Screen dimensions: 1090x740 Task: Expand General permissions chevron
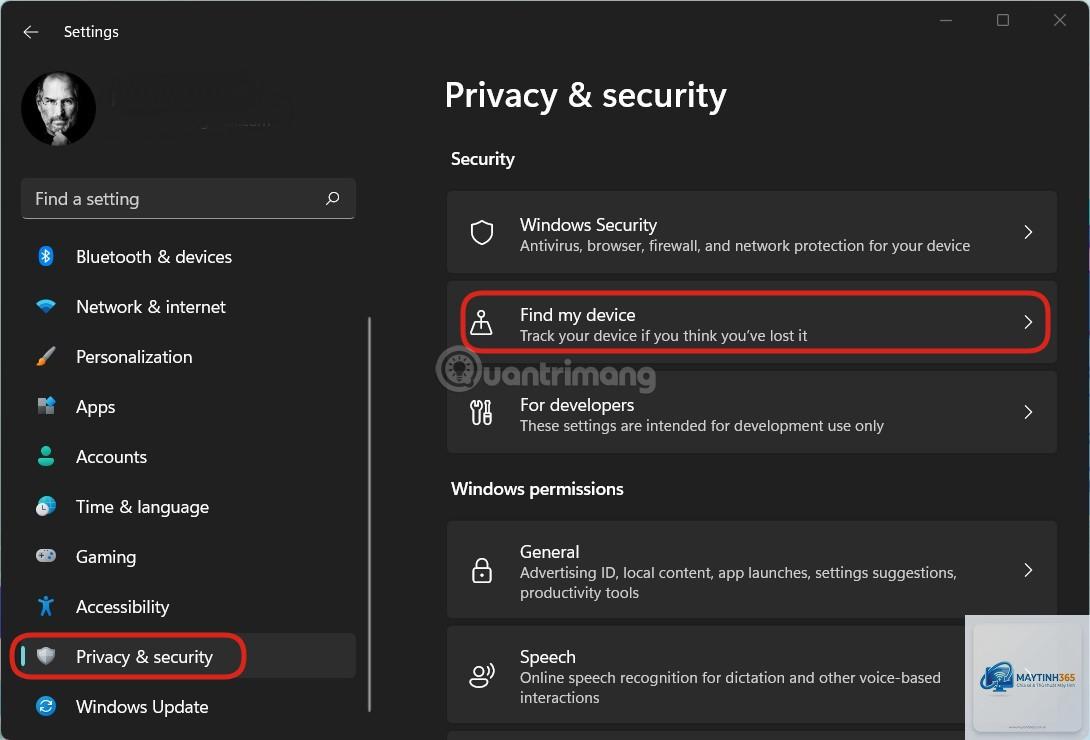point(1028,570)
